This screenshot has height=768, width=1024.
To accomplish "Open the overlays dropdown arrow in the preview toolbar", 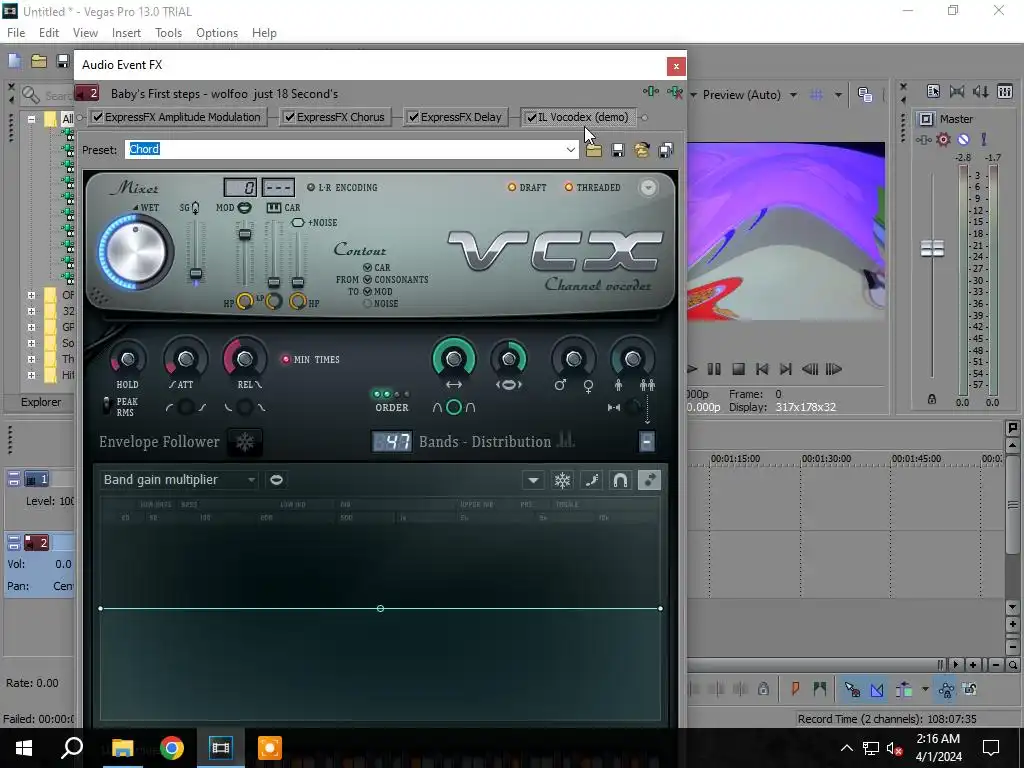I will pyautogui.click(x=838, y=95).
